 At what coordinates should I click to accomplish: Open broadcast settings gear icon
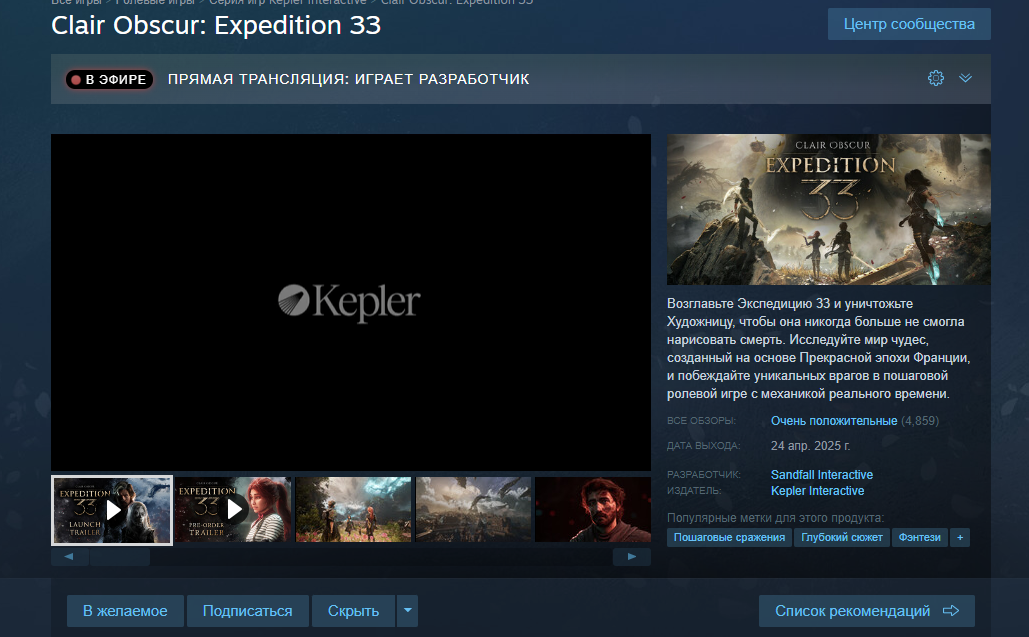point(936,79)
